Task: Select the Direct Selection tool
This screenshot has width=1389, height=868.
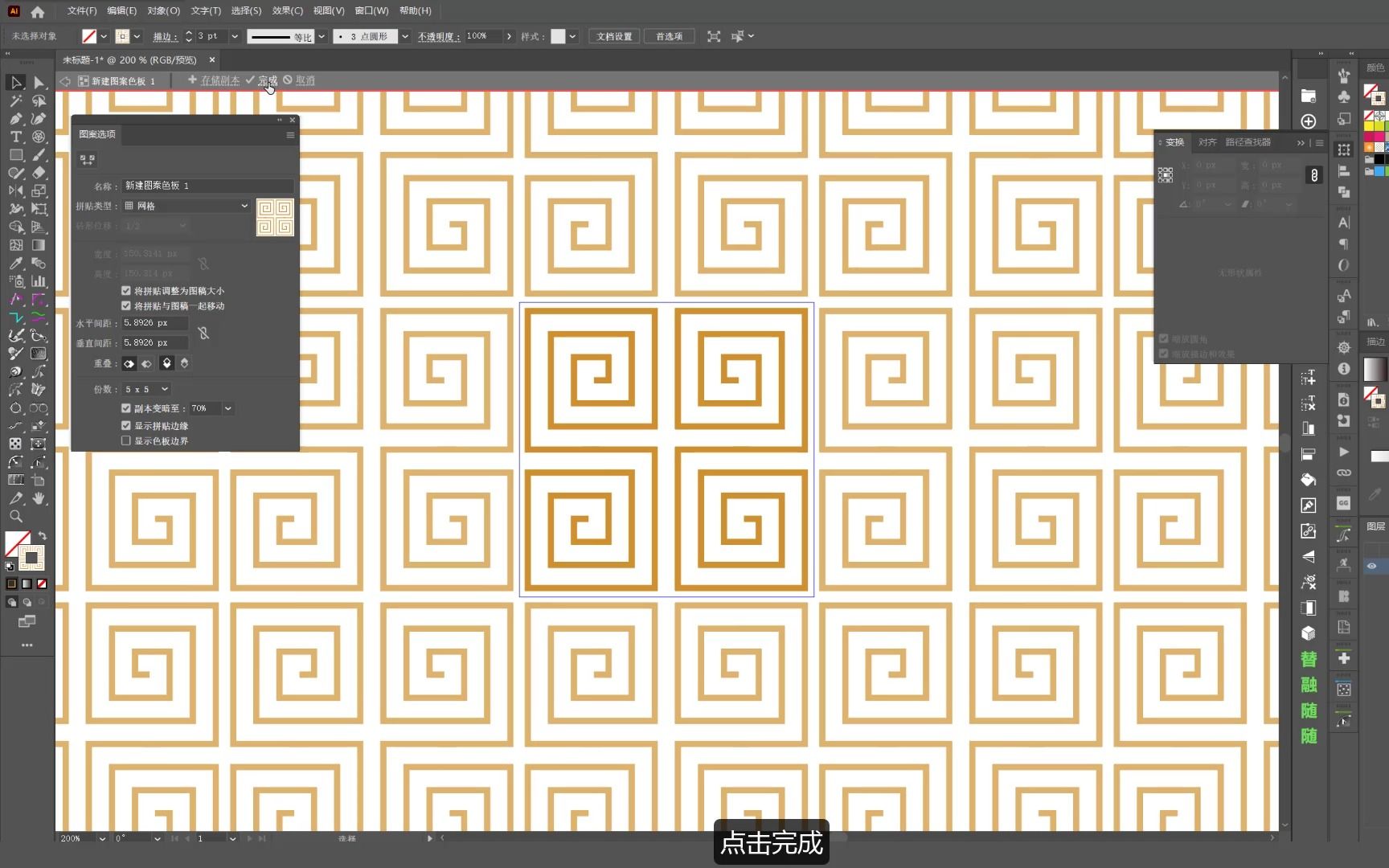Action: [39, 83]
